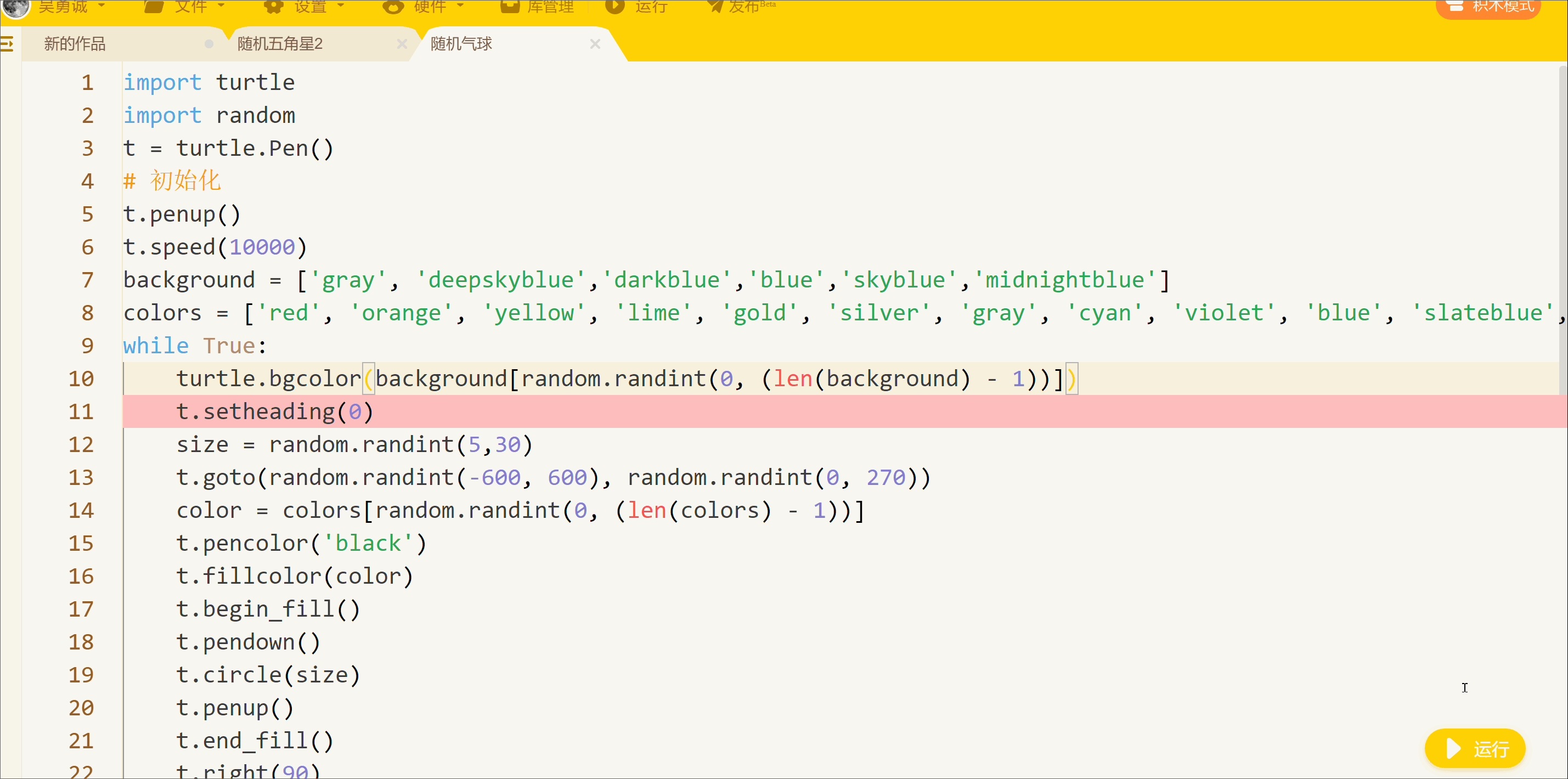Click the 't.pendown()' line
Screen dimensions: 1568x779
tap(249, 641)
